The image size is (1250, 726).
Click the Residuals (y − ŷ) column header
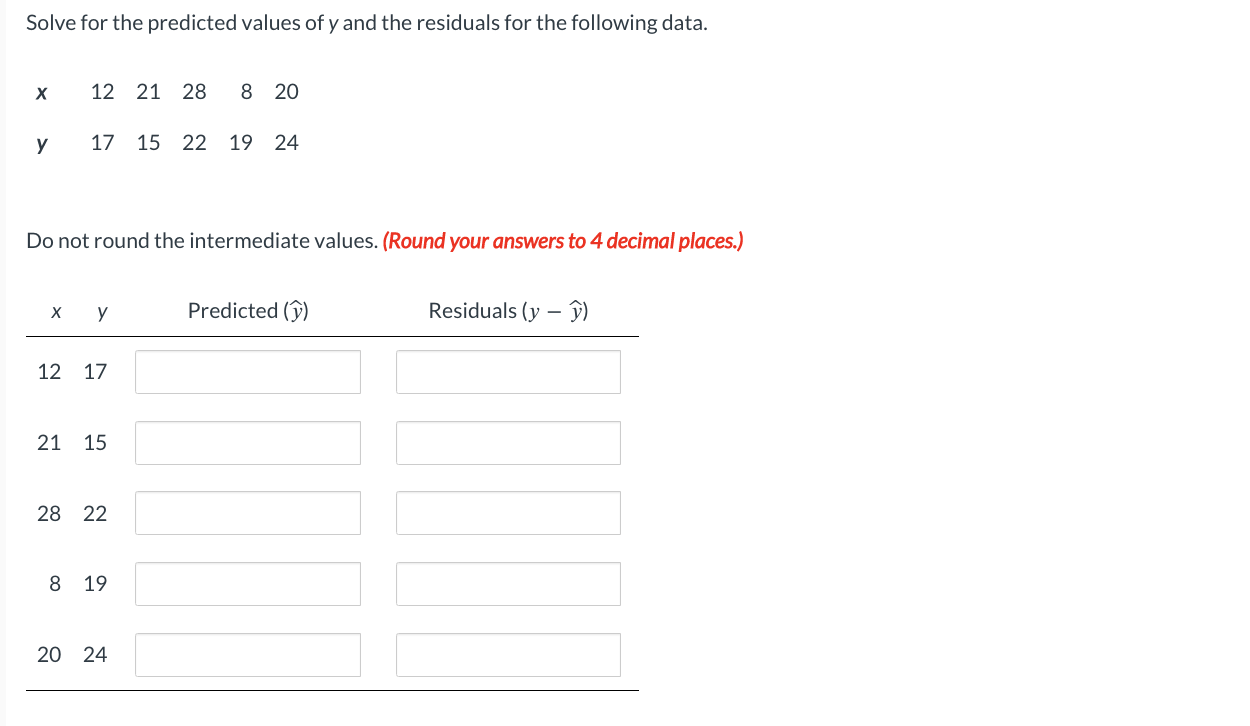click(x=508, y=310)
